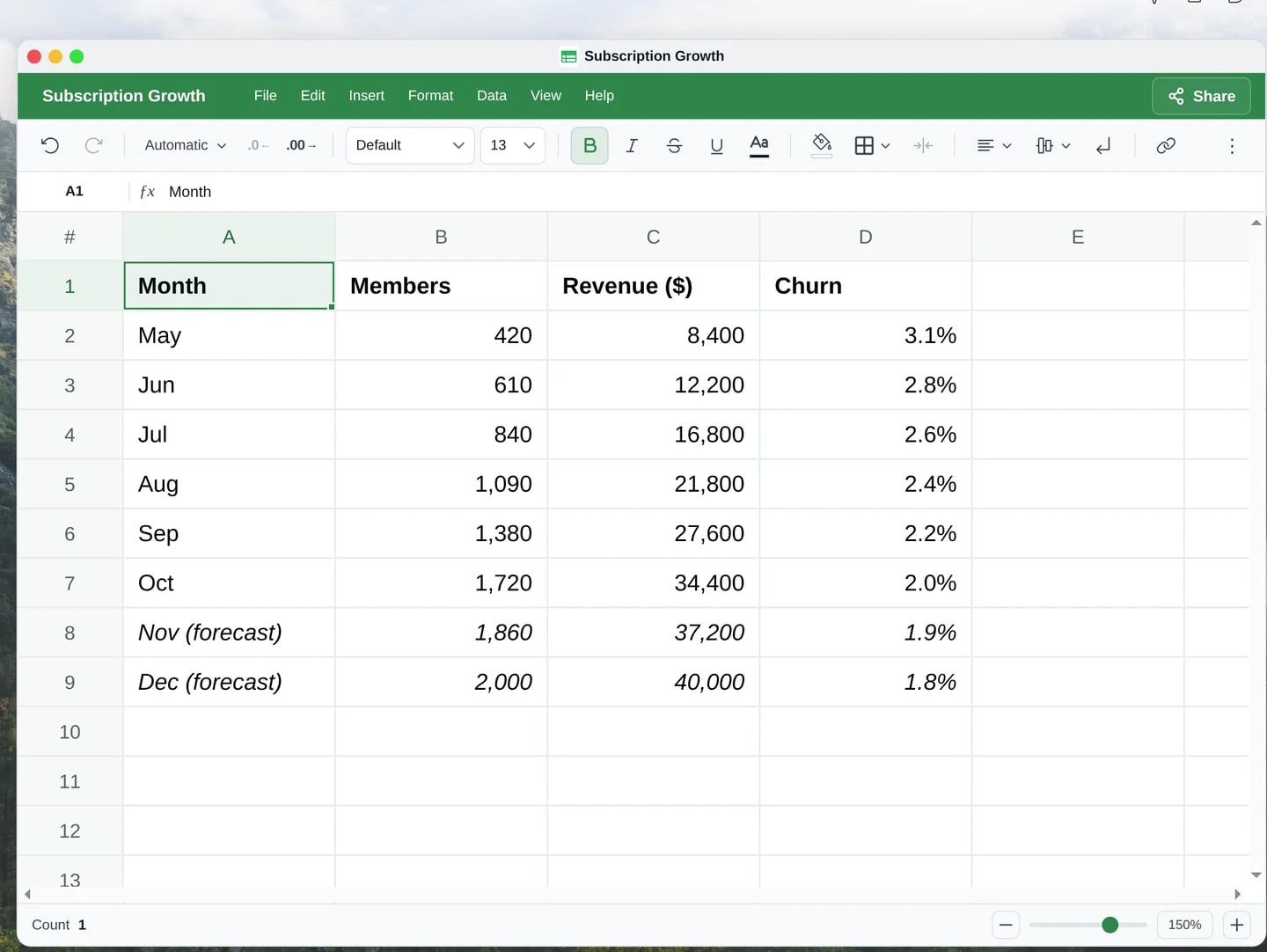Screen dimensions: 1267x952
Task: Select the 'Nov (forecast)' cell
Action: (x=229, y=633)
